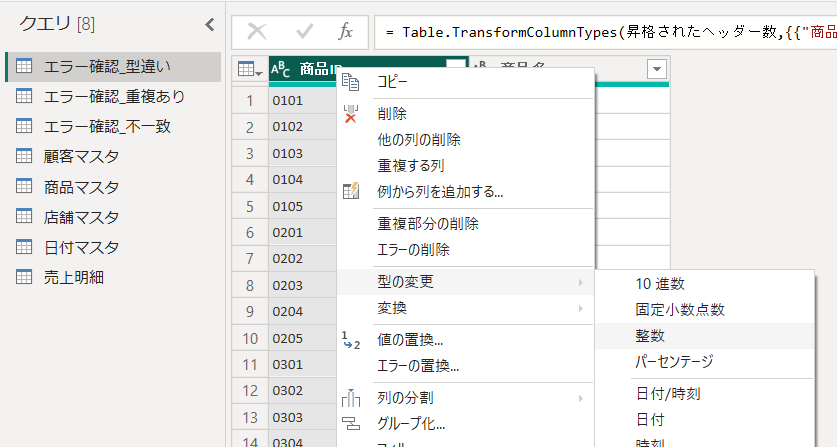The width and height of the screenshot is (837, 447).
Task: Click table icon beside 商品マスタ
Action: (24, 186)
